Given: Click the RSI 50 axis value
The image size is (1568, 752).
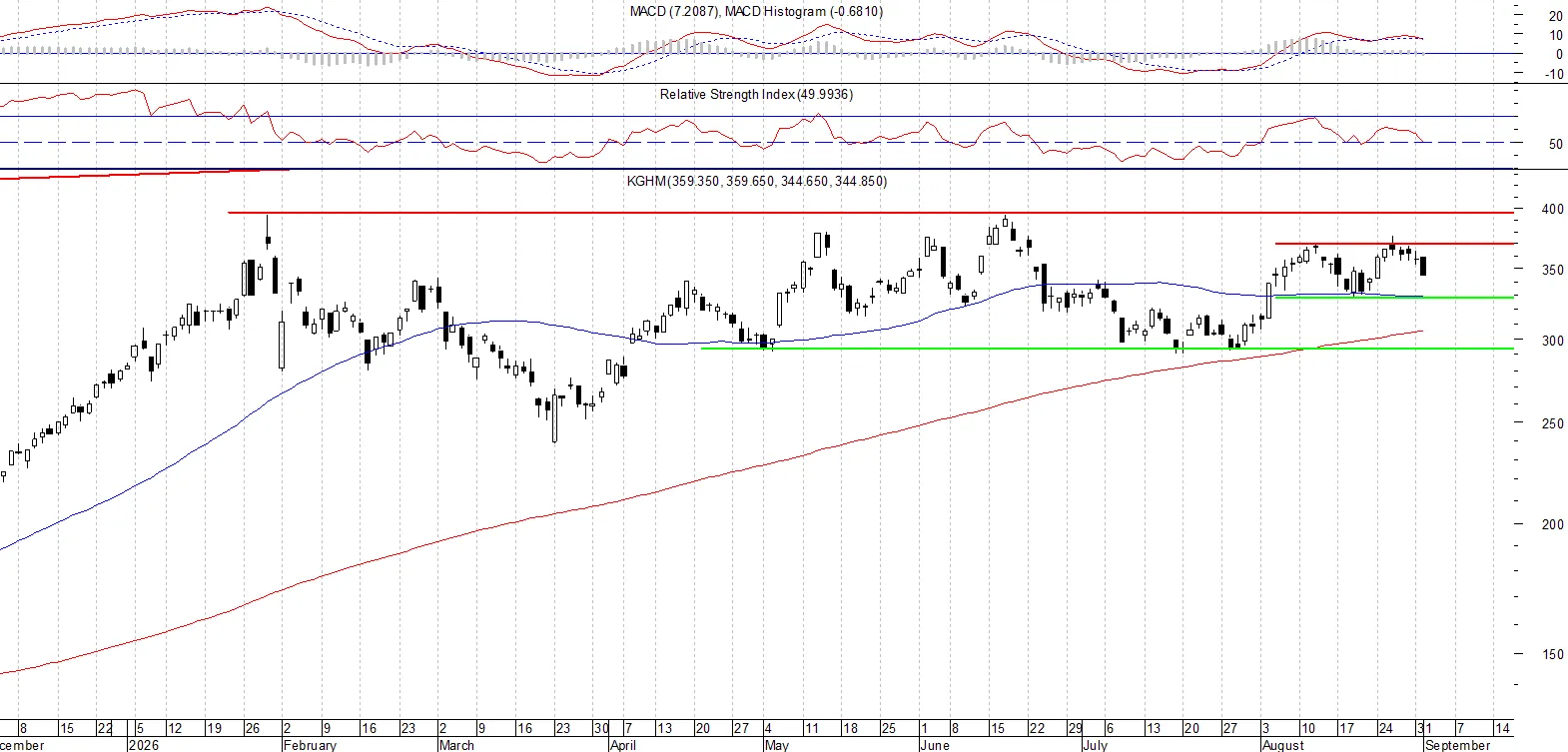Looking at the screenshot, I should tap(1556, 144).
